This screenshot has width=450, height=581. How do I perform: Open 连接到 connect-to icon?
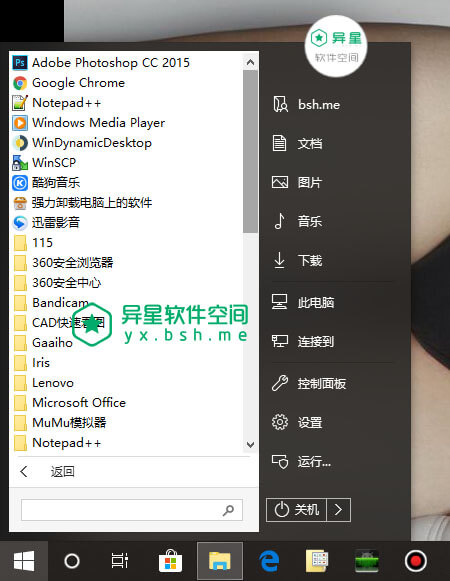click(280, 341)
